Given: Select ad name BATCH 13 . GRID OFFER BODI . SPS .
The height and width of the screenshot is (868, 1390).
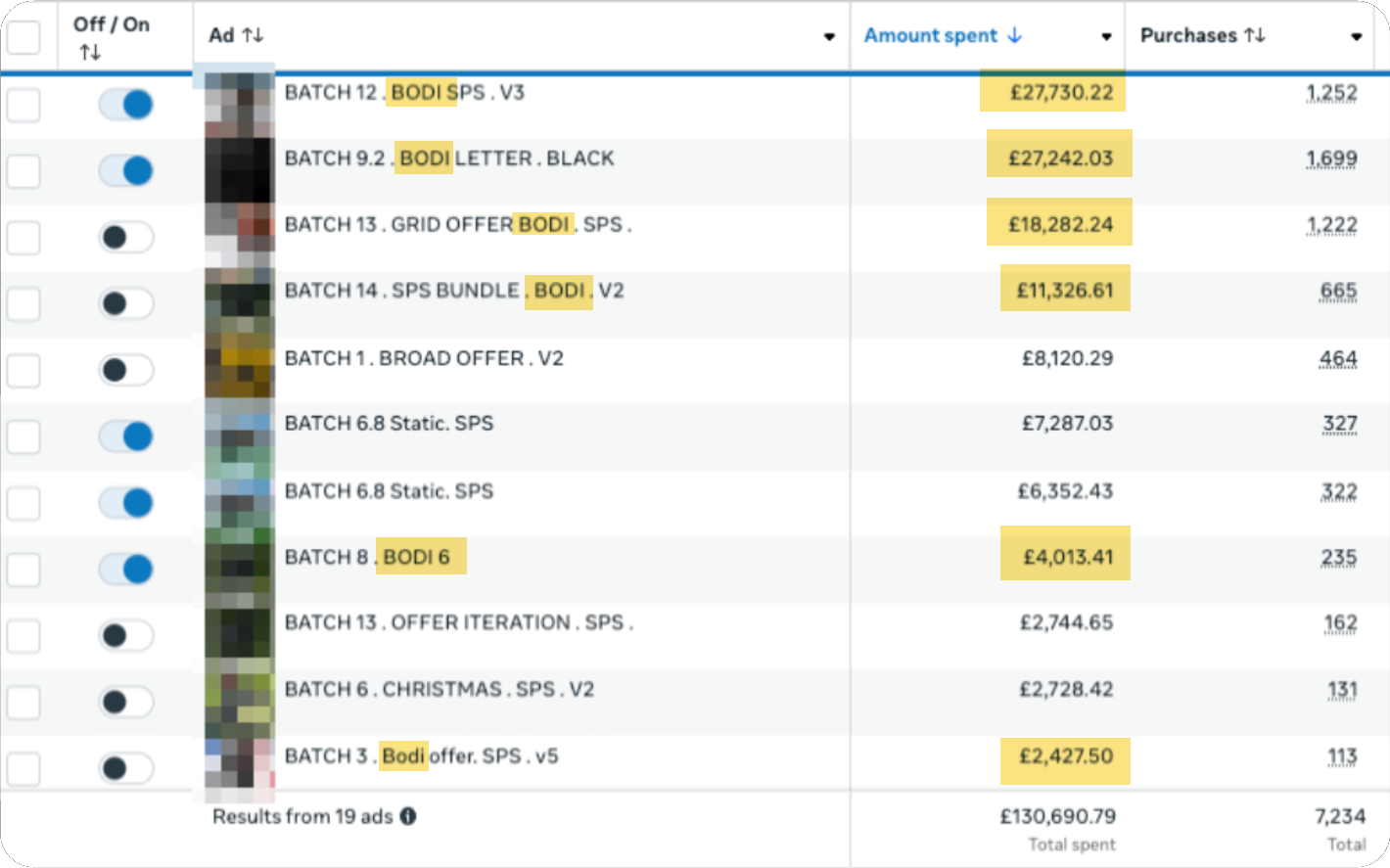Looking at the screenshot, I should (458, 224).
